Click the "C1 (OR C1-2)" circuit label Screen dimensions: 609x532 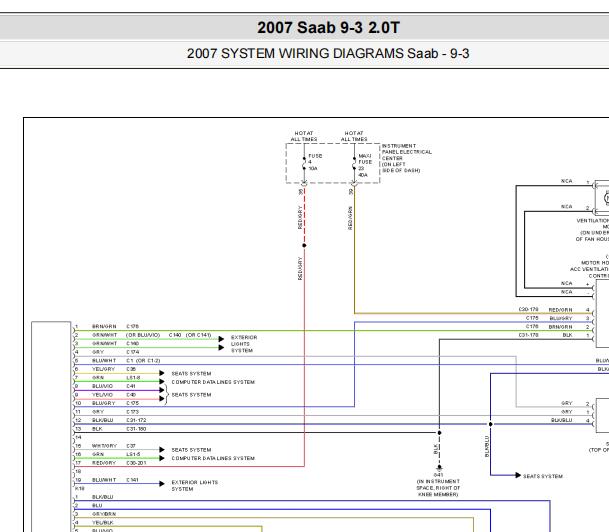(143, 360)
